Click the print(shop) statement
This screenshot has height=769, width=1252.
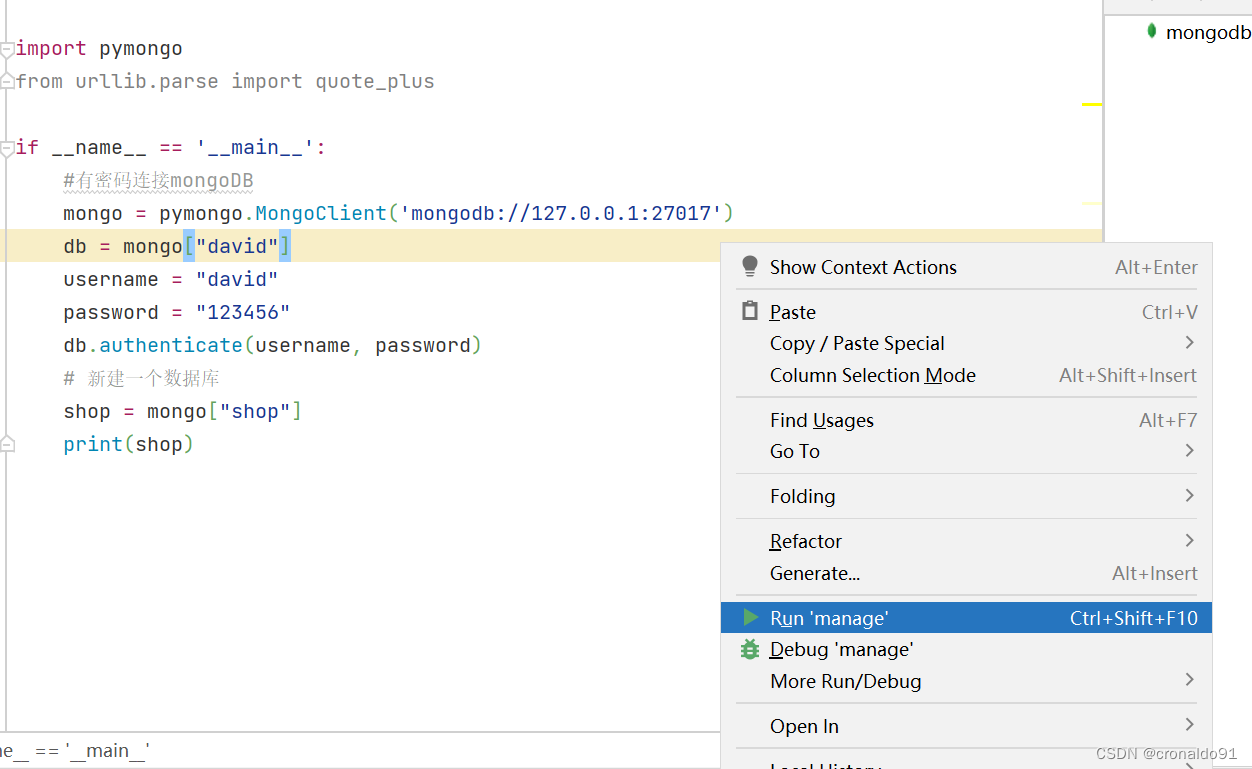(x=128, y=444)
